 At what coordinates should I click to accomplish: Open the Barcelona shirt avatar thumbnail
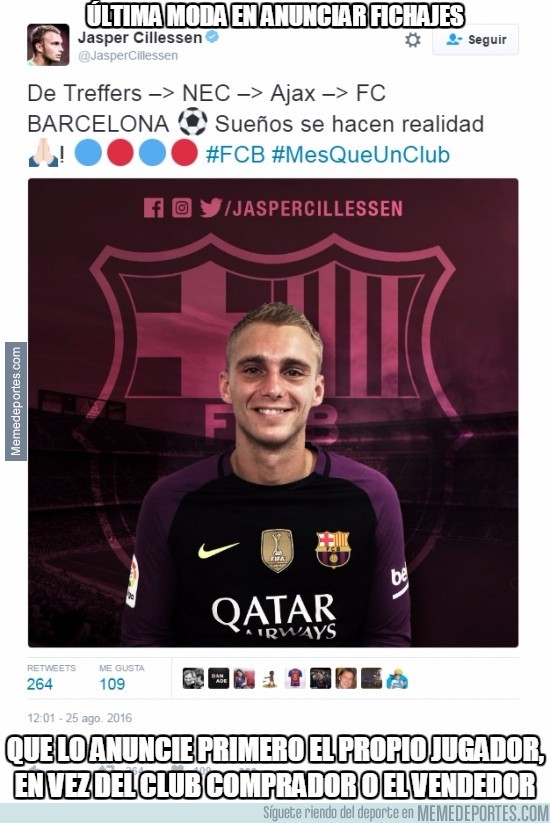pos(295,678)
